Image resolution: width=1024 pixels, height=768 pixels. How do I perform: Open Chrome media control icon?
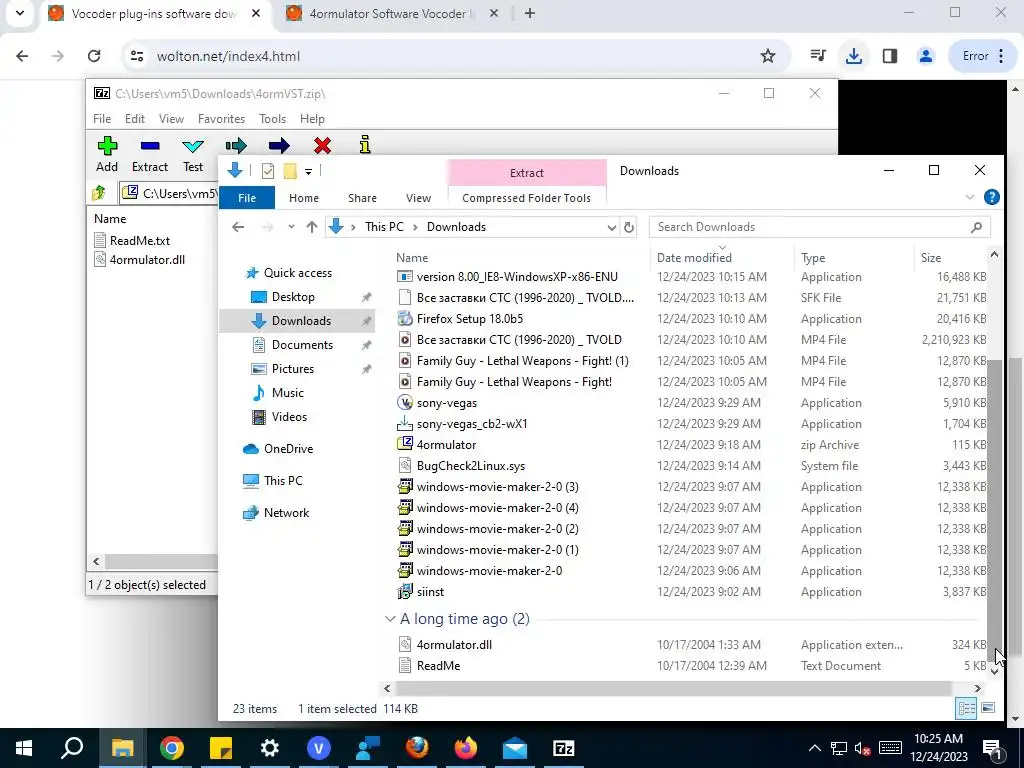pos(818,56)
